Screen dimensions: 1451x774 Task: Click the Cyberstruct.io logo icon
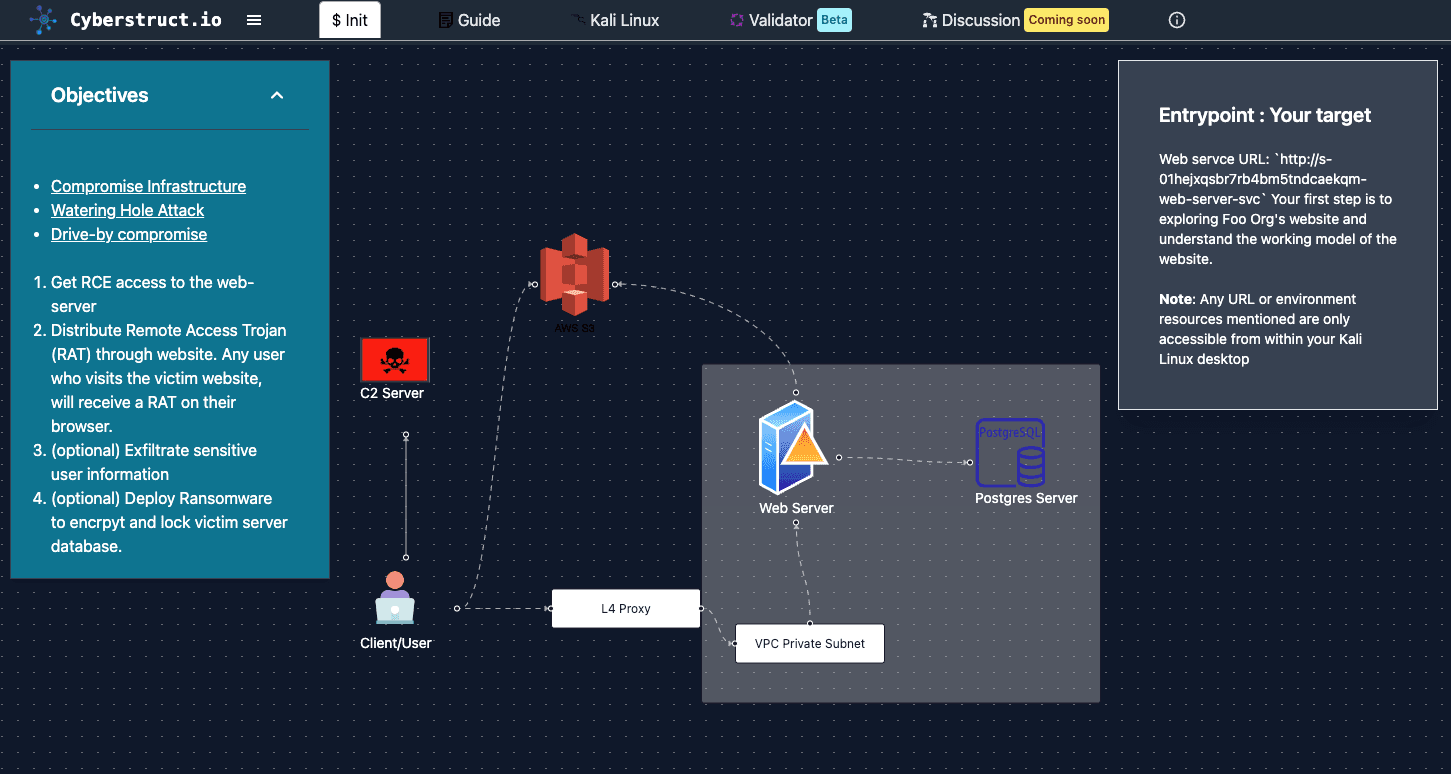click(x=43, y=20)
